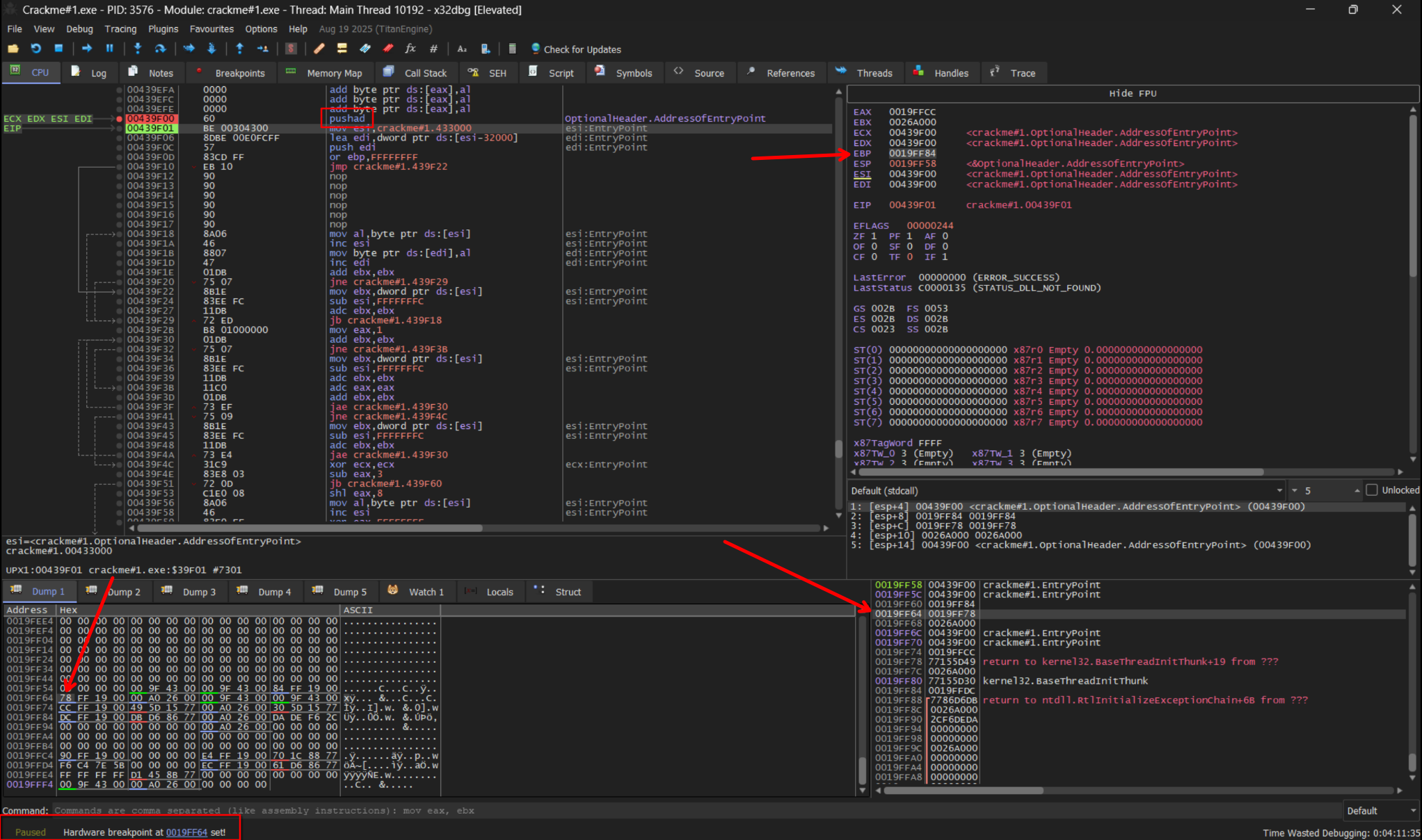This screenshot has height=840, width=1422.
Task: Open the Options menu
Action: pos(261,29)
